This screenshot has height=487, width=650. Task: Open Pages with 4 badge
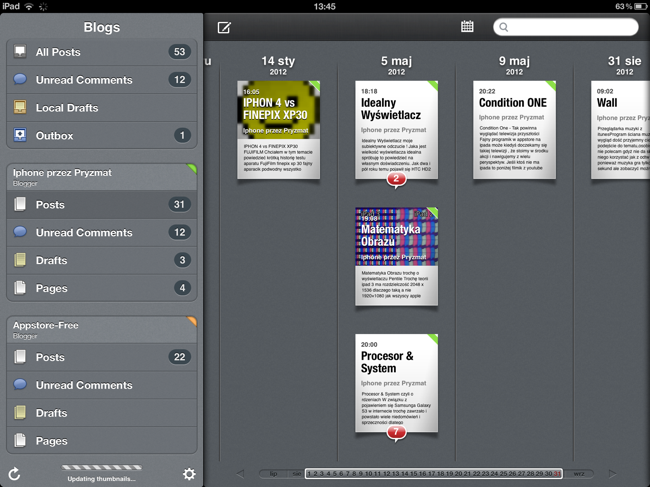[102, 288]
